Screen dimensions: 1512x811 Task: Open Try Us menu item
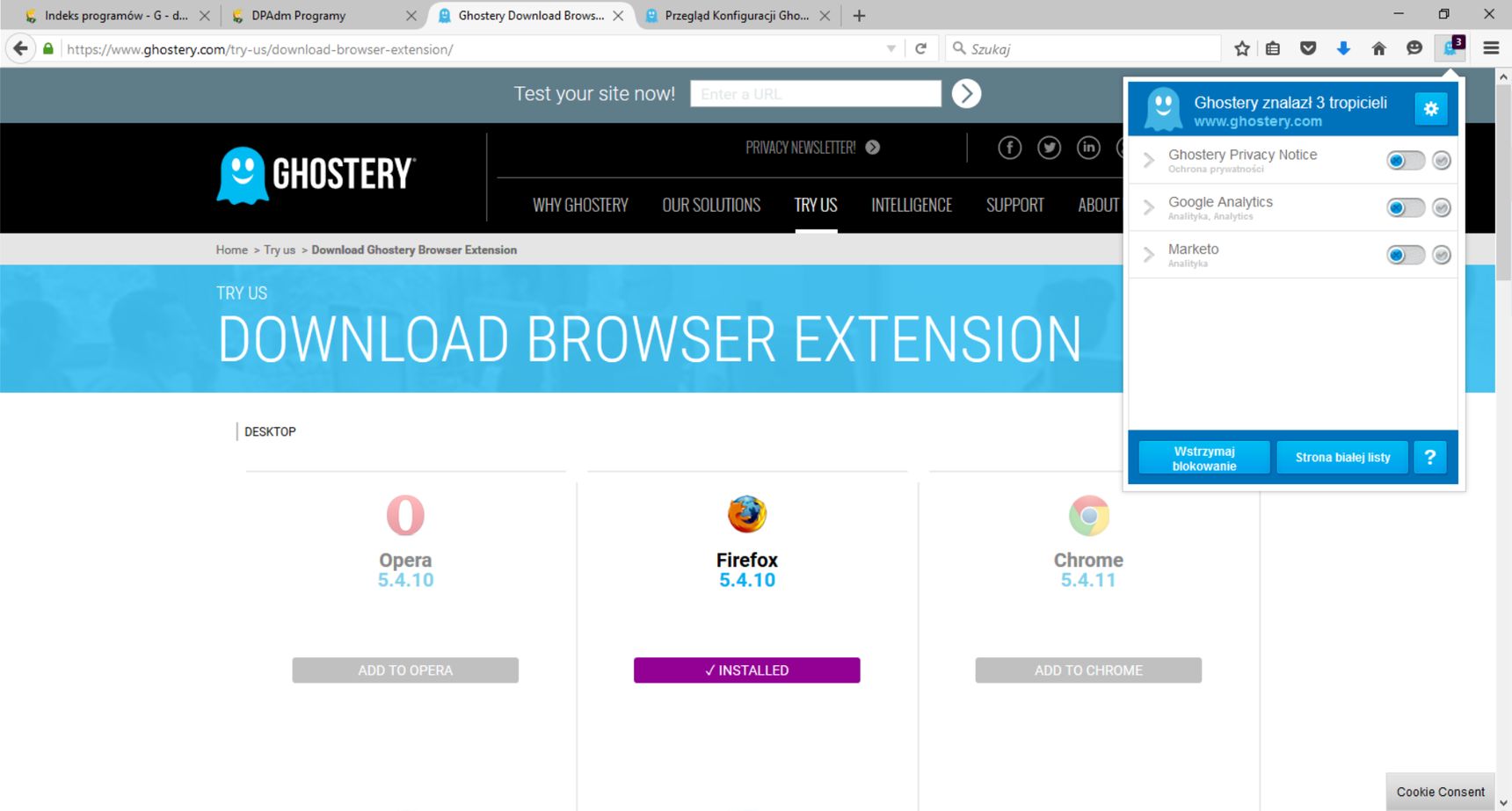click(x=816, y=205)
